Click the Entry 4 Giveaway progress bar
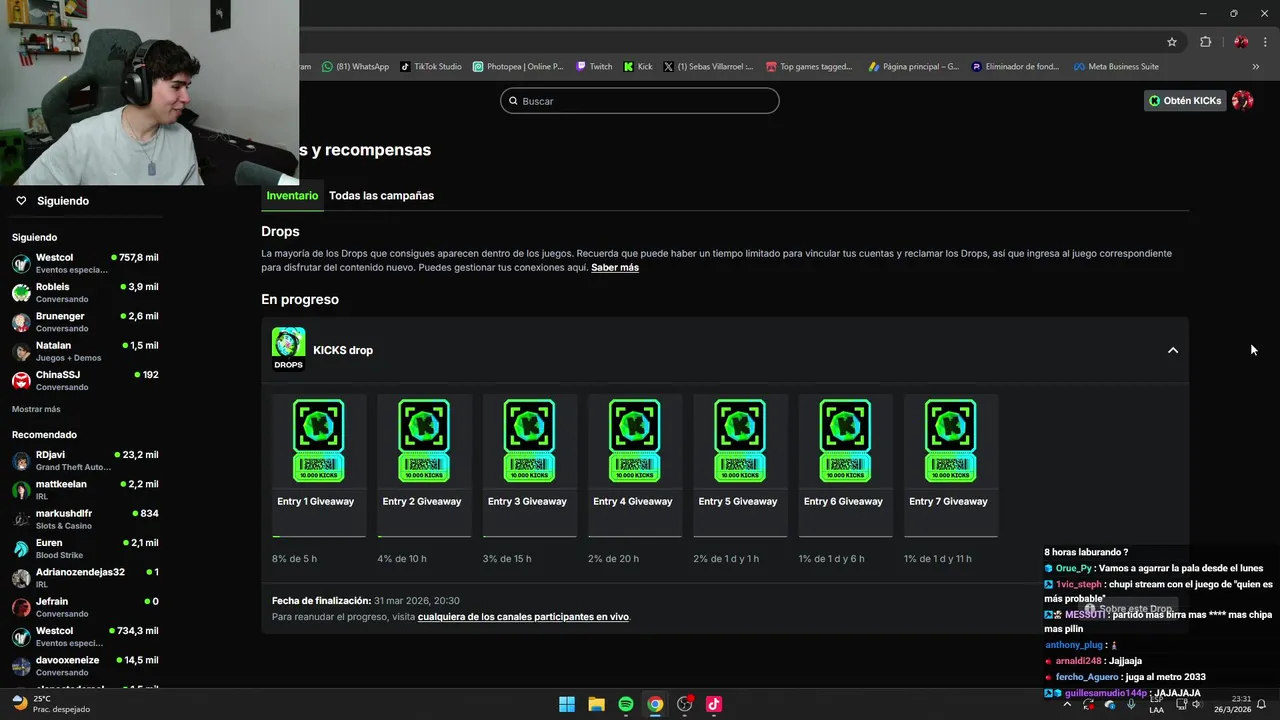The image size is (1280, 720). 635,537
